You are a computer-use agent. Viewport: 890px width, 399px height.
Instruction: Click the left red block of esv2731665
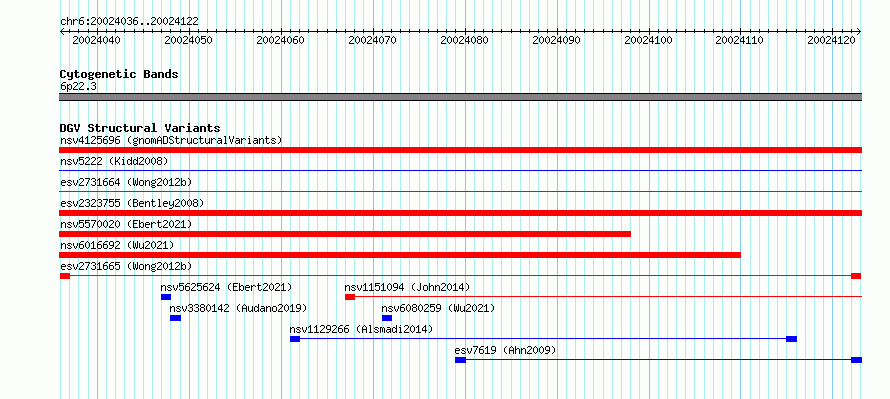pos(65,276)
